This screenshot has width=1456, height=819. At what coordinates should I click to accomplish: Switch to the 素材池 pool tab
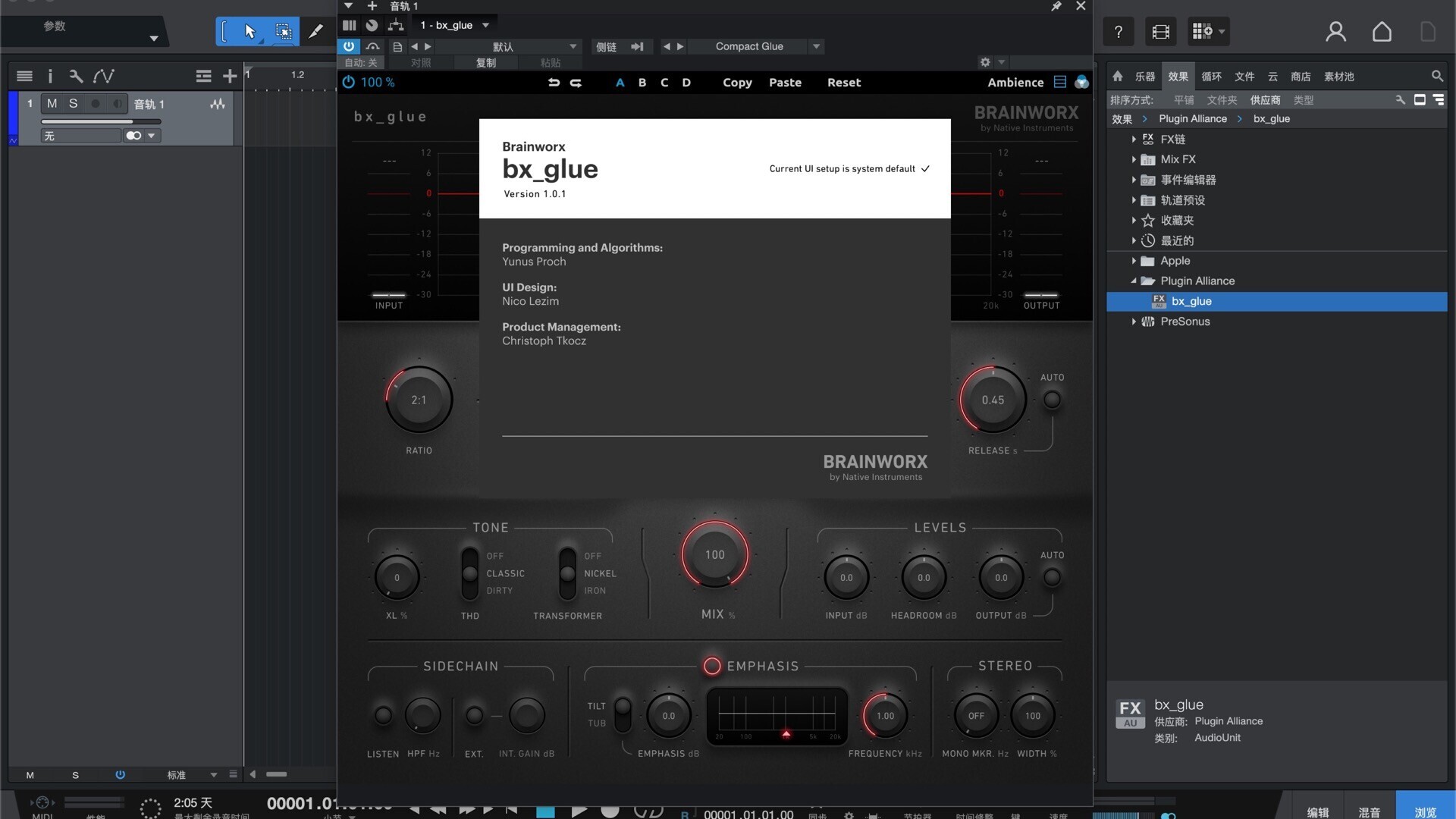(x=1338, y=76)
